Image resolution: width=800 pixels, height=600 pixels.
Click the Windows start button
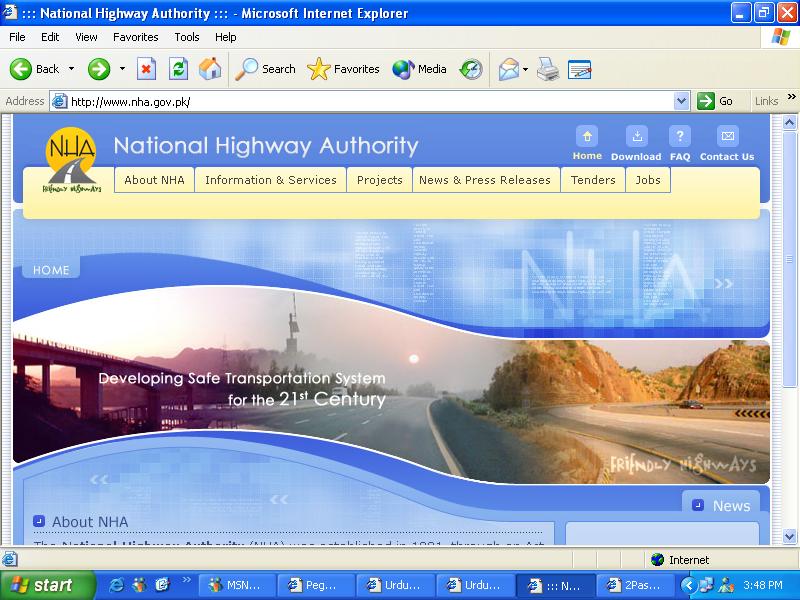[47, 585]
